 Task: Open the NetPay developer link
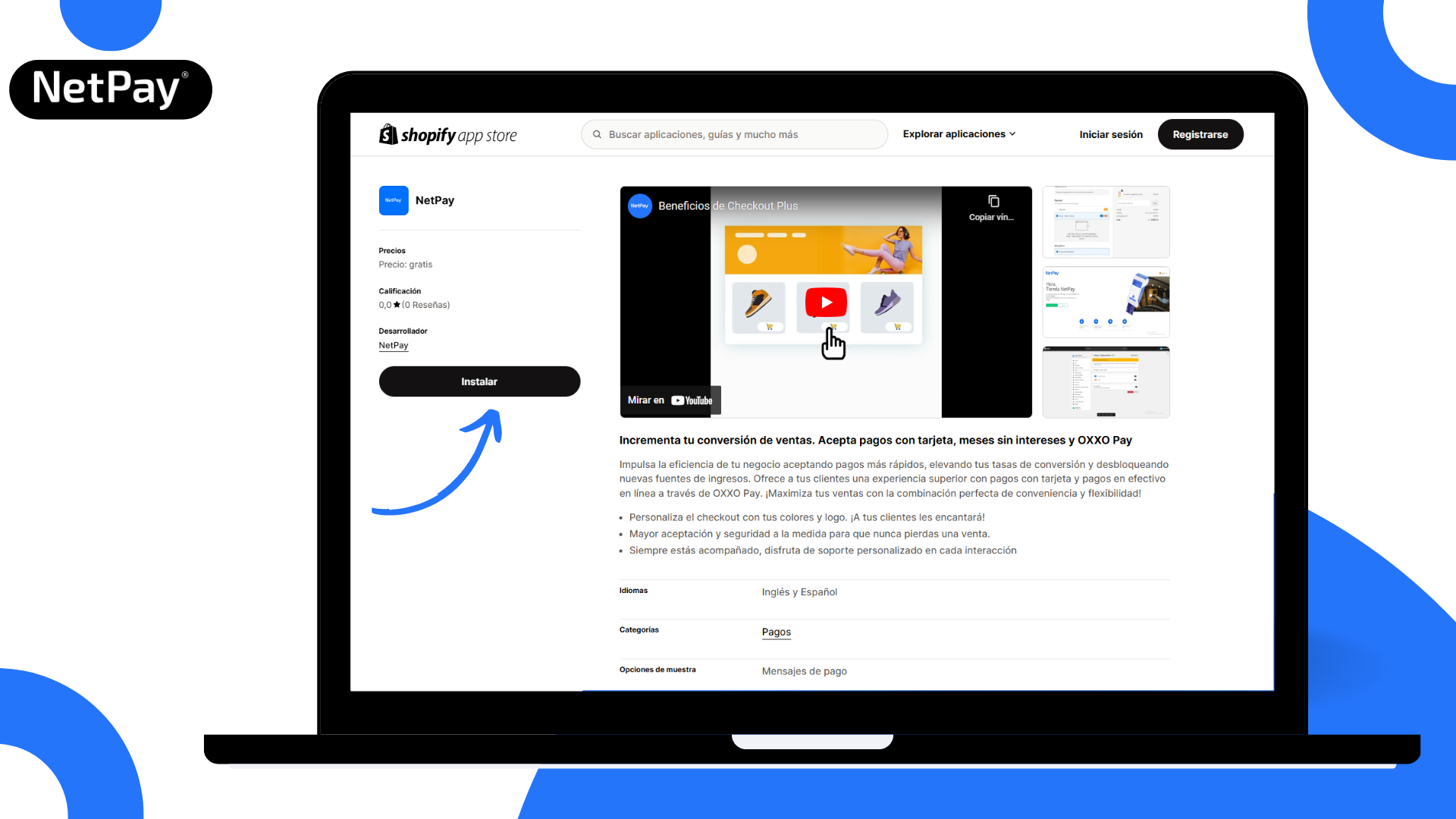click(393, 345)
